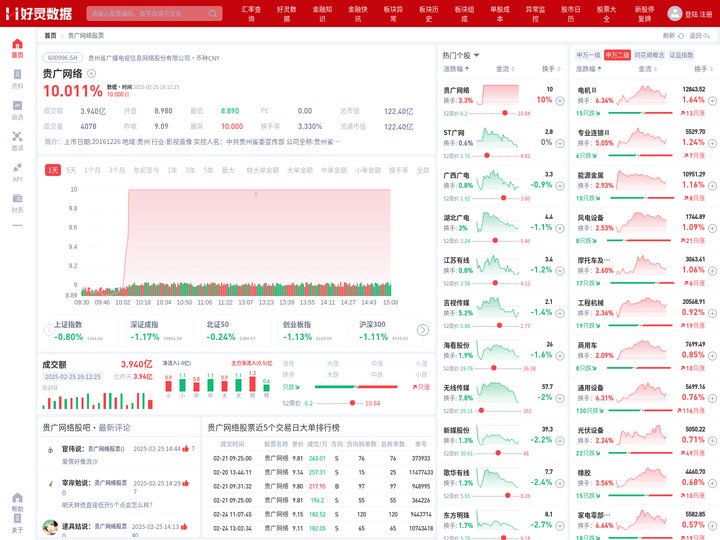Click the HI好灵数据 logo
The height and width of the screenshot is (540, 720).
click(x=39, y=13)
